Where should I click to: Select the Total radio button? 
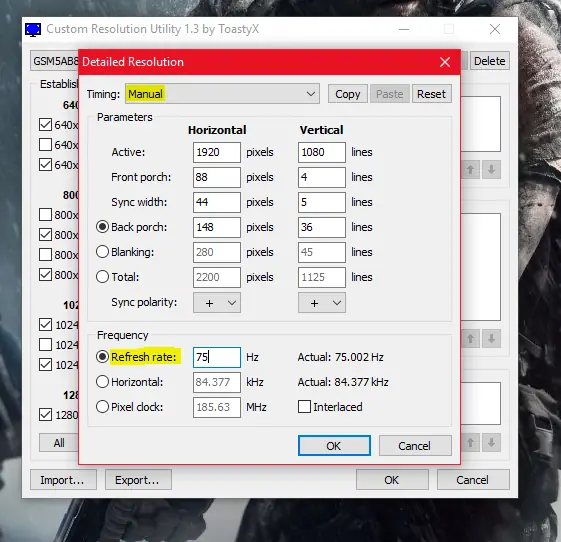click(102, 277)
